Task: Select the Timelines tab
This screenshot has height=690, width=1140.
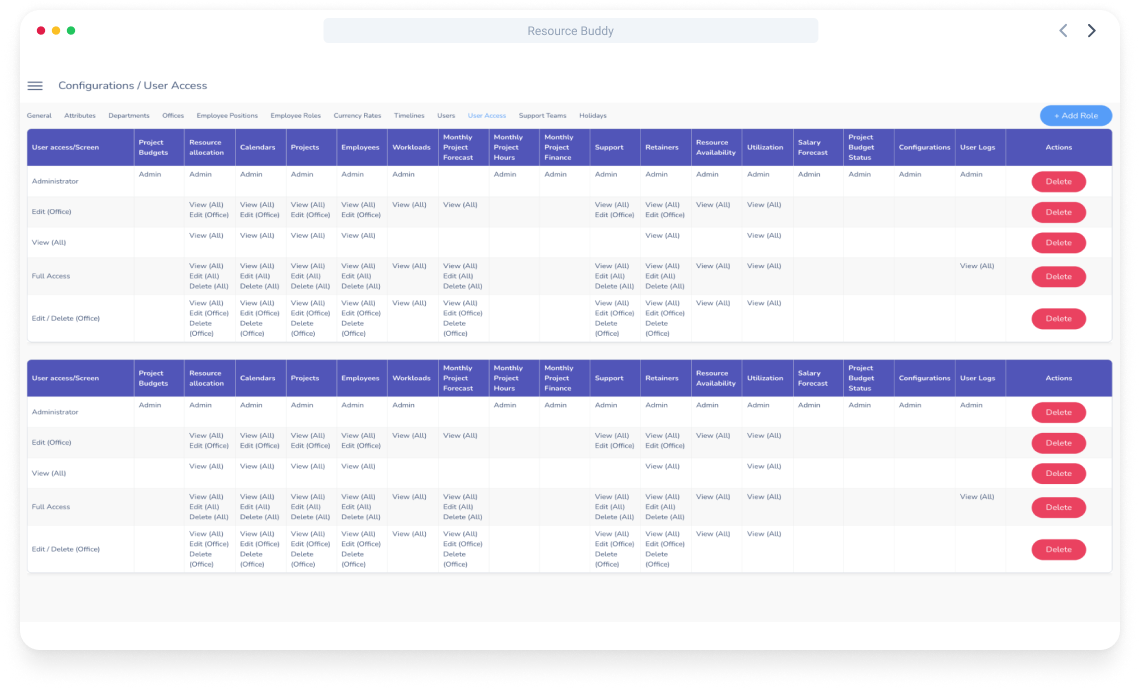Action: coord(409,116)
